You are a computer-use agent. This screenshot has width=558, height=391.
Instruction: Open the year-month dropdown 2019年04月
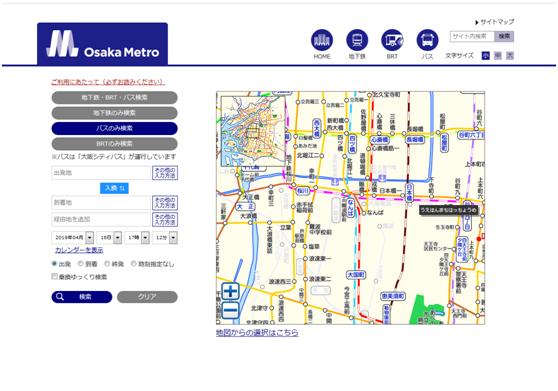[x=73, y=237]
